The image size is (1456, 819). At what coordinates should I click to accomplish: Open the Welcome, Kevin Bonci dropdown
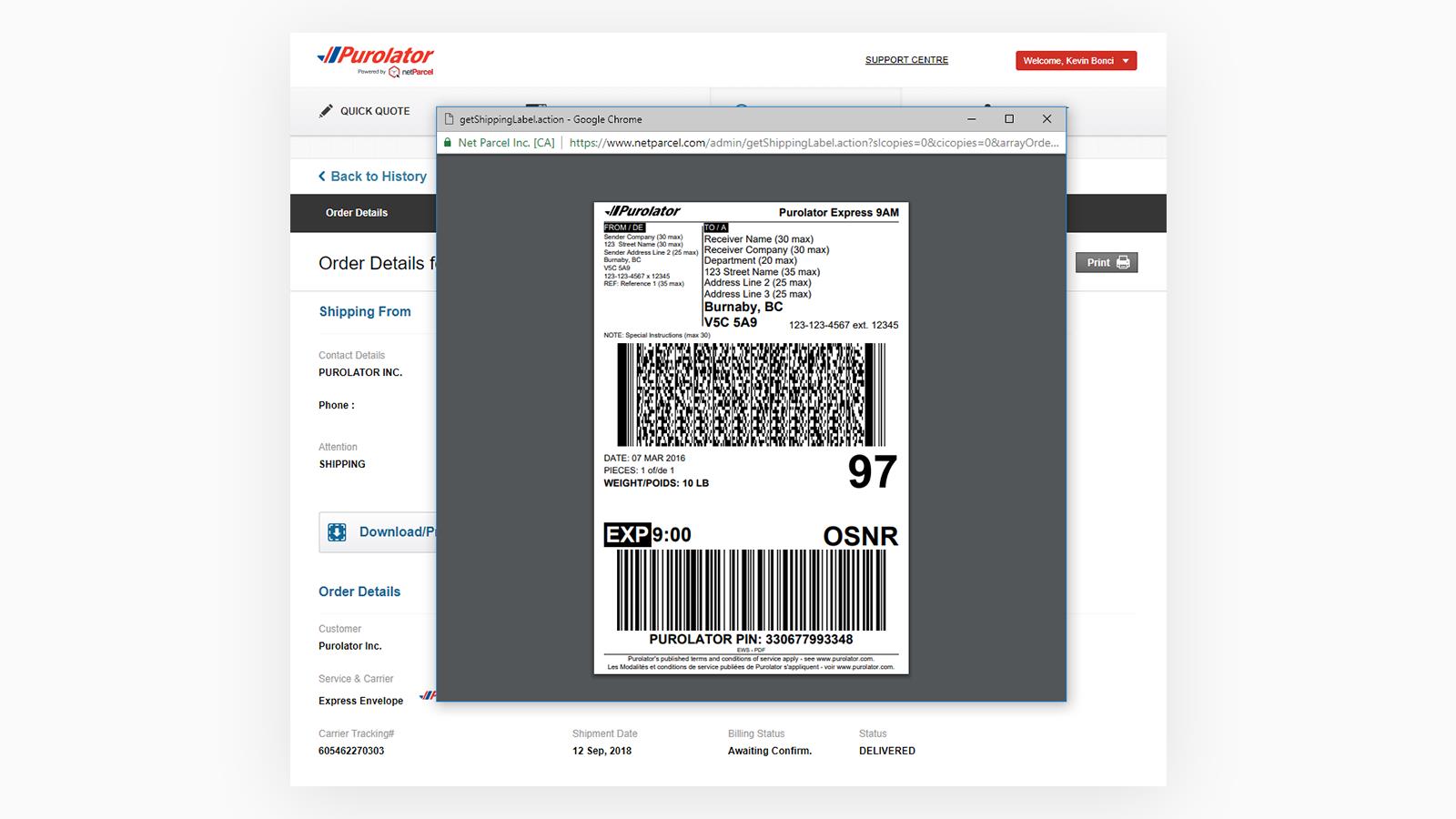pyautogui.click(x=1076, y=60)
